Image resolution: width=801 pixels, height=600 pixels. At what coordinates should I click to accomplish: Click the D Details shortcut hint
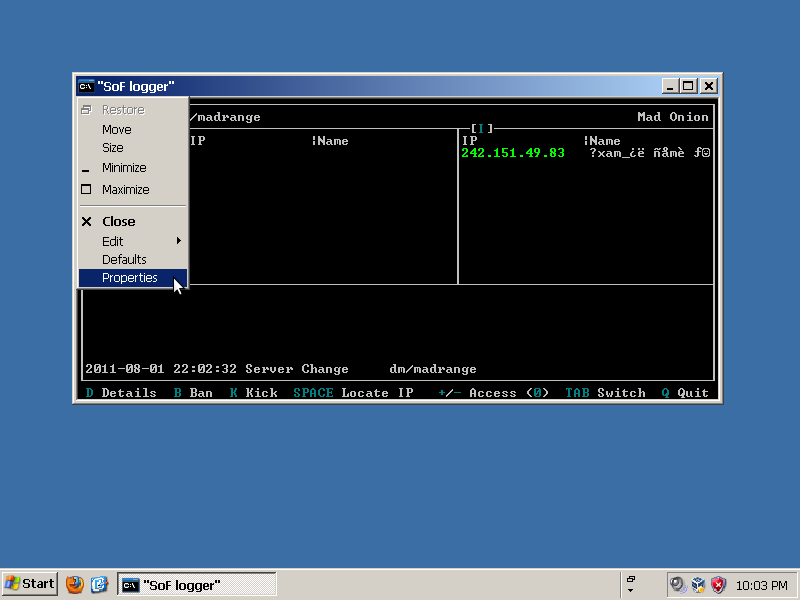pos(121,393)
